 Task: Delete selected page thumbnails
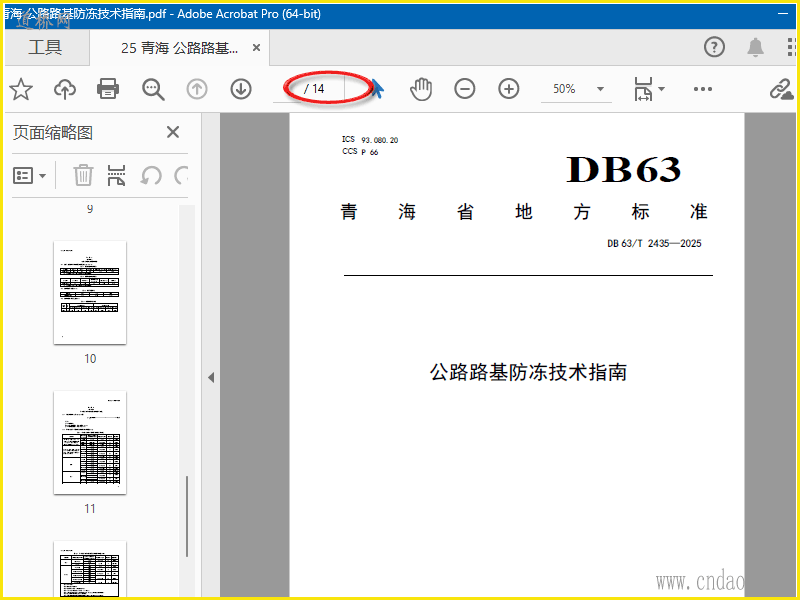pos(83,175)
